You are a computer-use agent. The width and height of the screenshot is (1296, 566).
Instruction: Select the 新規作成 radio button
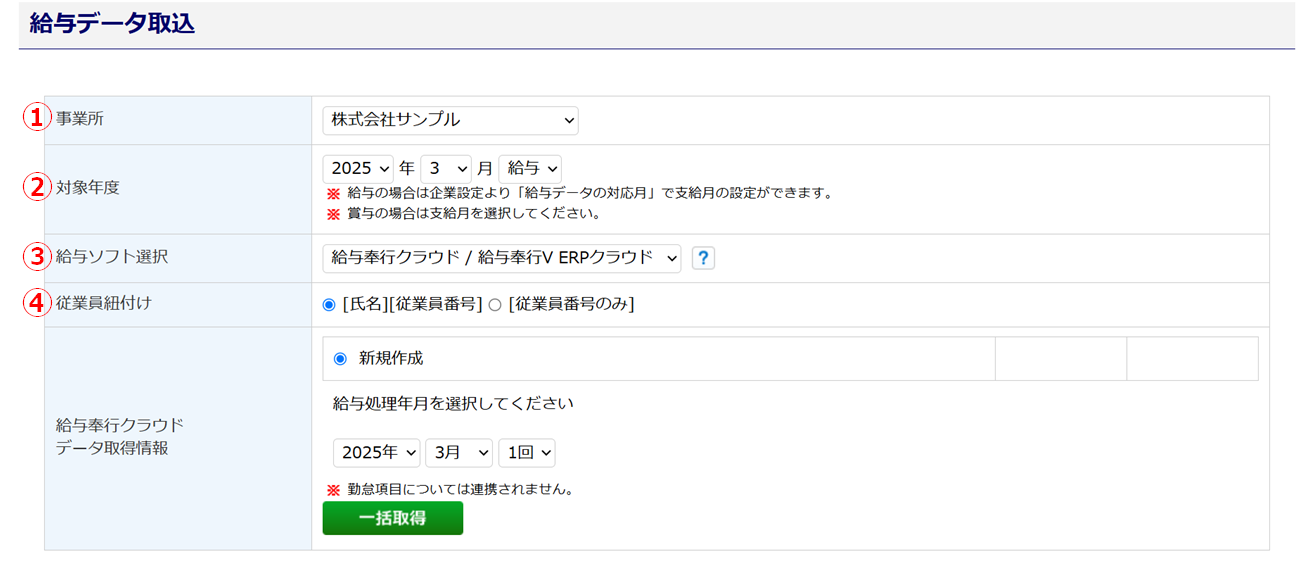(x=340, y=358)
